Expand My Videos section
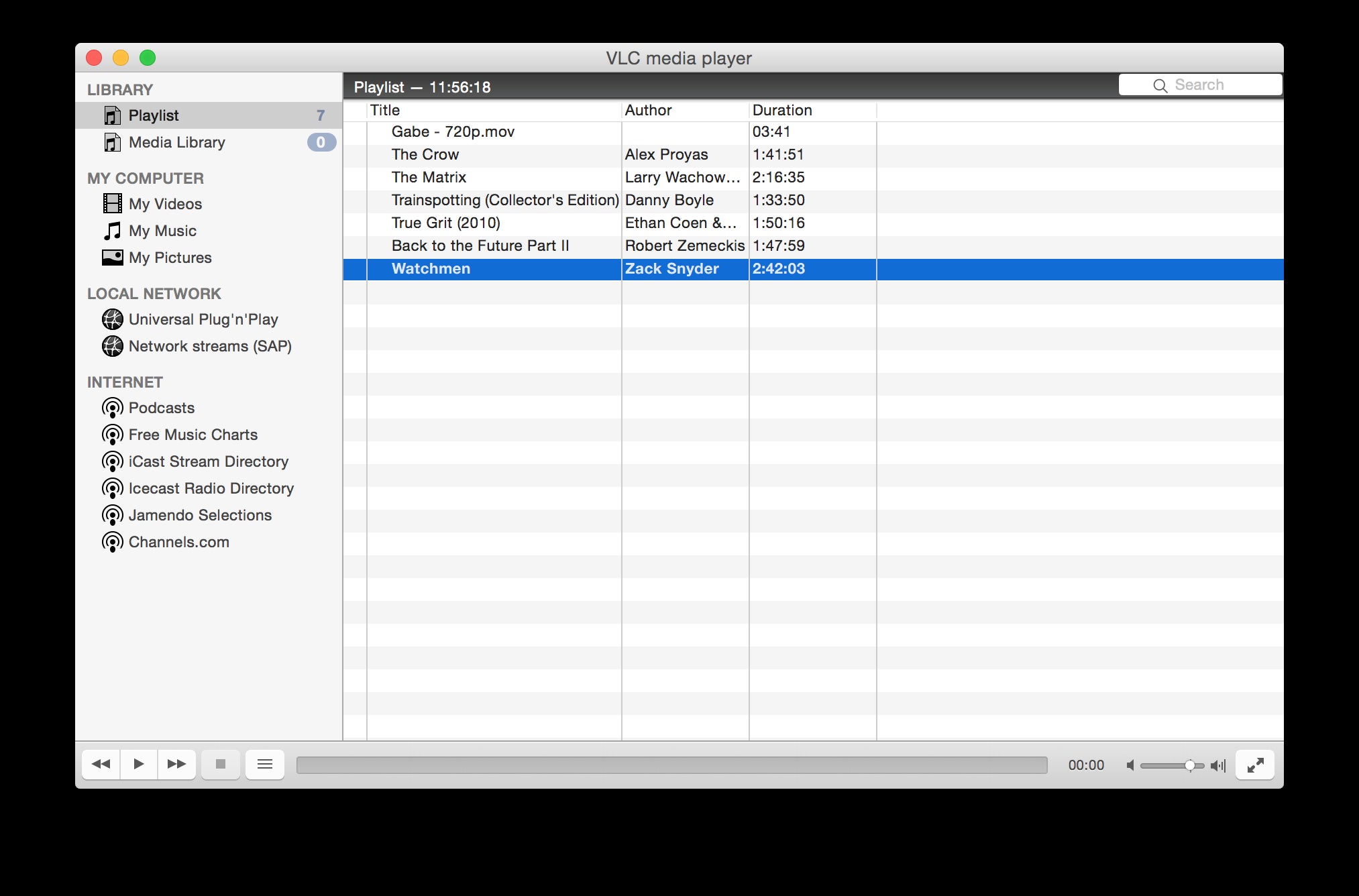This screenshot has height=896, width=1359. (x=165, y=203)
